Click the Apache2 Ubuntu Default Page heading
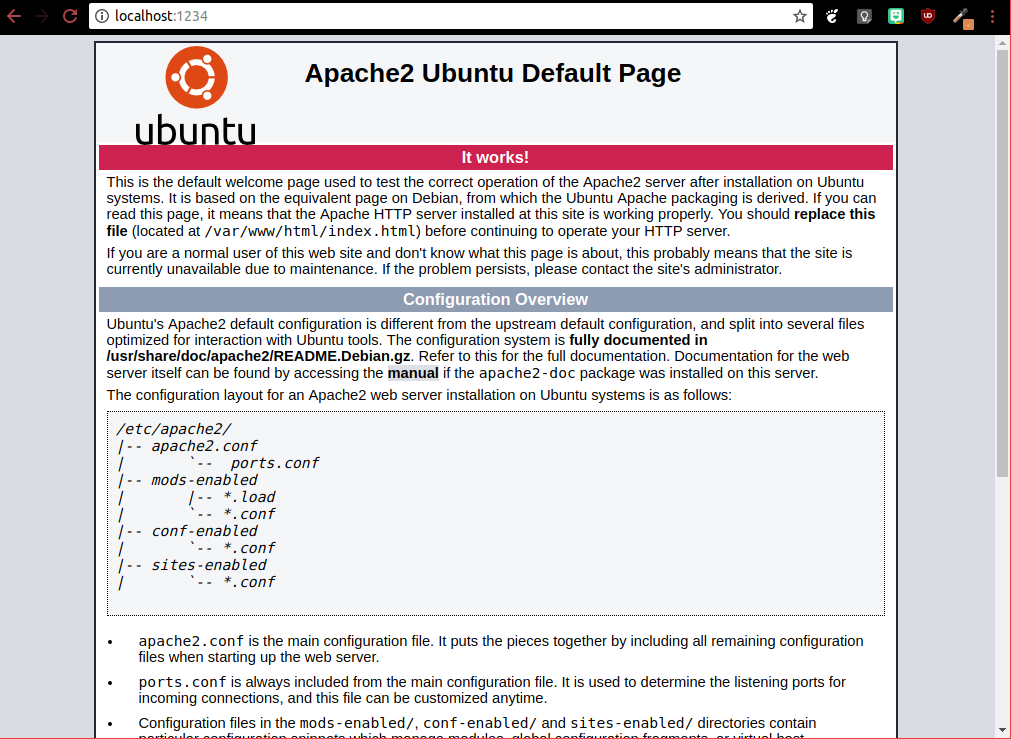 pyautogui.click(x=493, y=73)
